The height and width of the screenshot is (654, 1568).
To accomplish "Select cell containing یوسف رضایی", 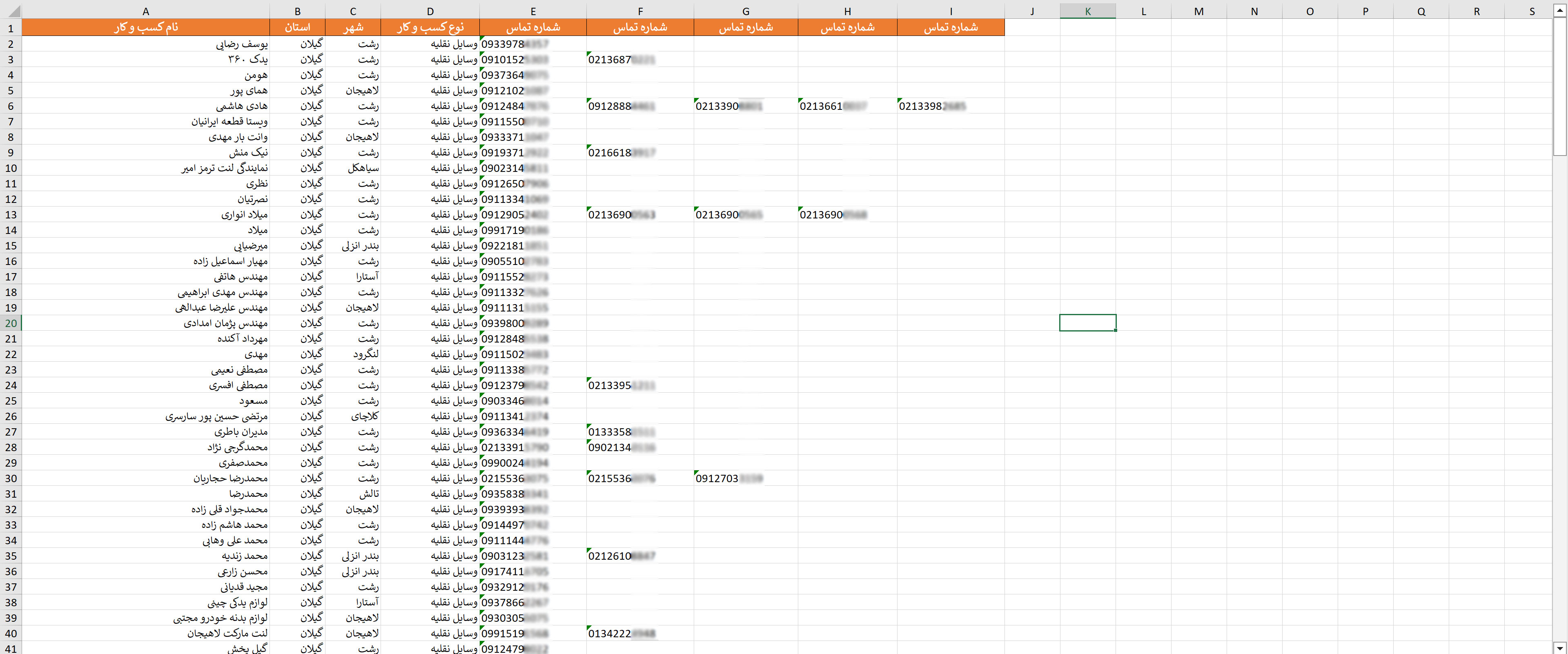I will [x=145, y=44].
